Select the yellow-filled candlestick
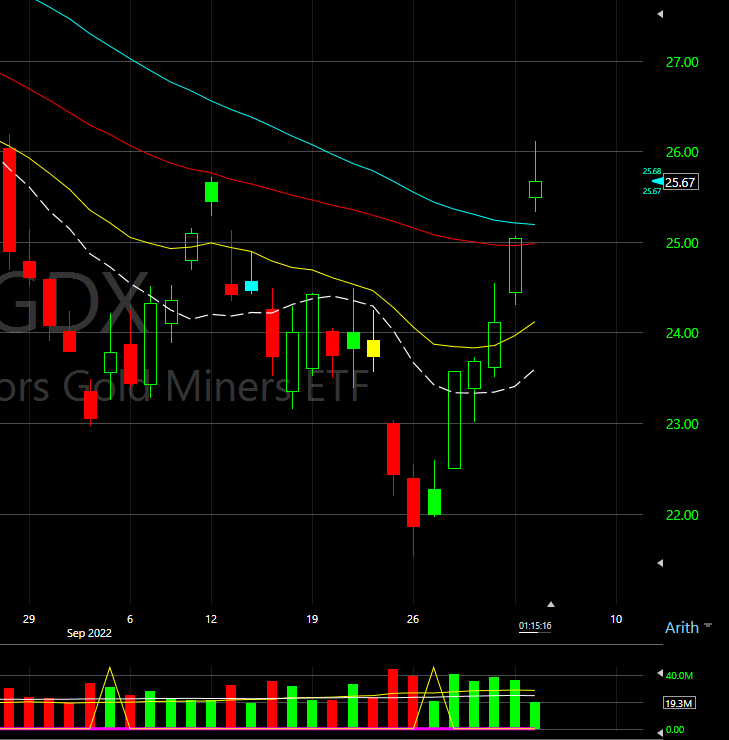729x740 pixels. 373,348
